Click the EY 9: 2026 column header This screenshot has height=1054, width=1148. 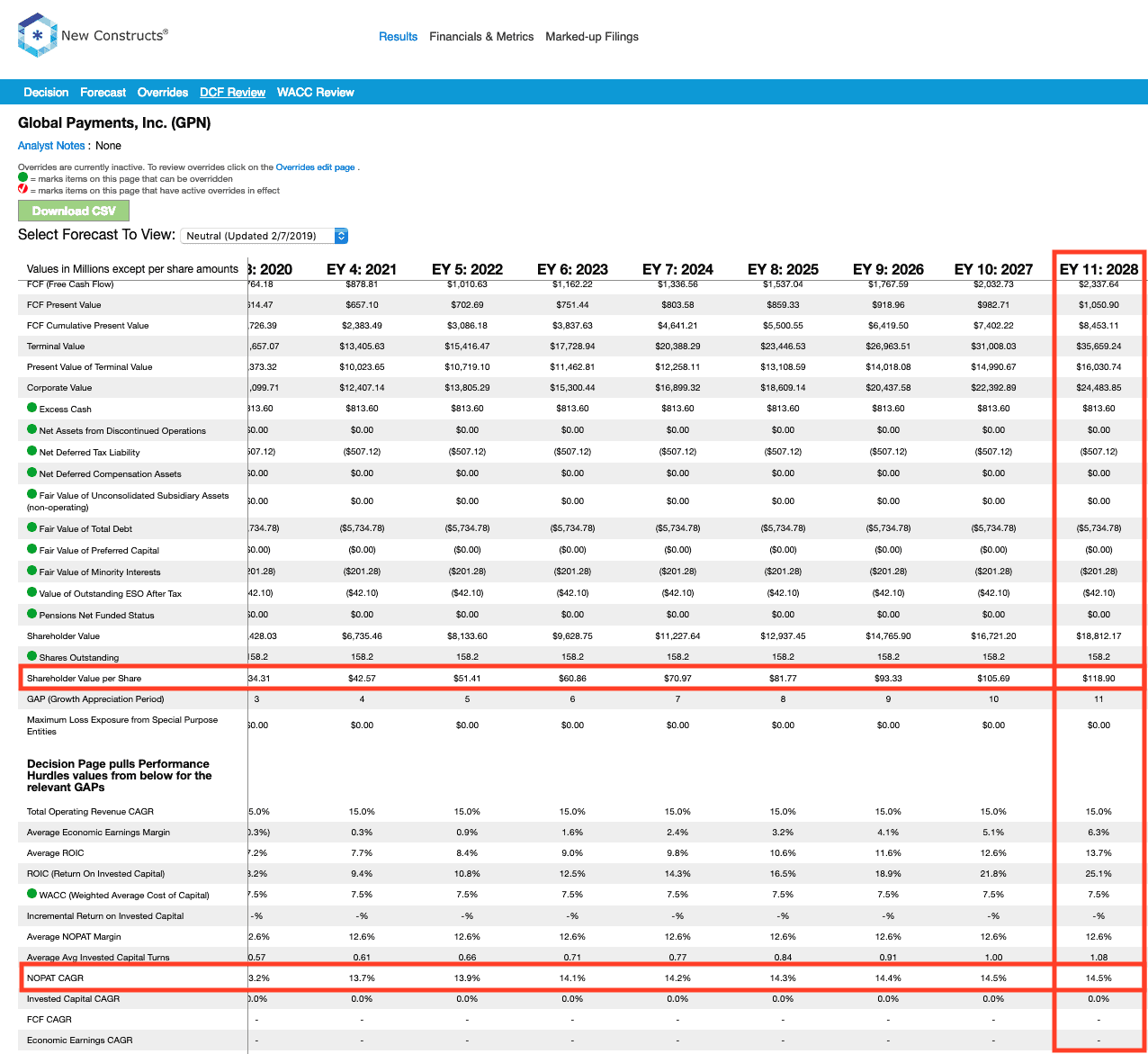click(888, 269)
